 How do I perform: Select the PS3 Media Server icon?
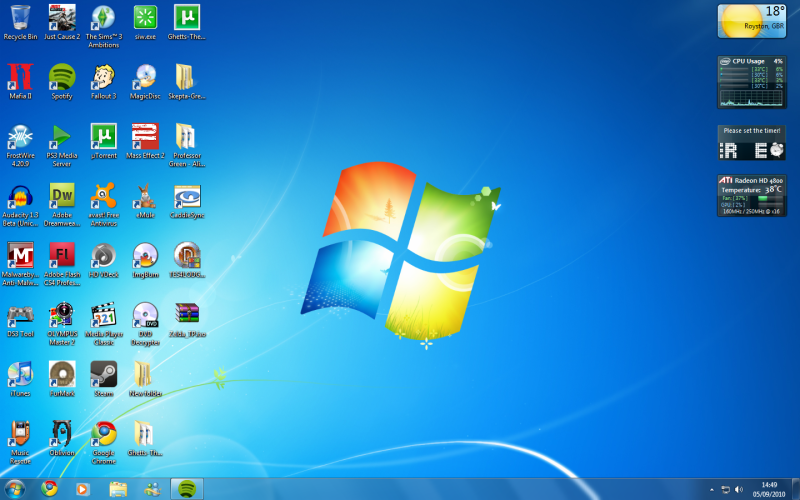pos(62,145)
